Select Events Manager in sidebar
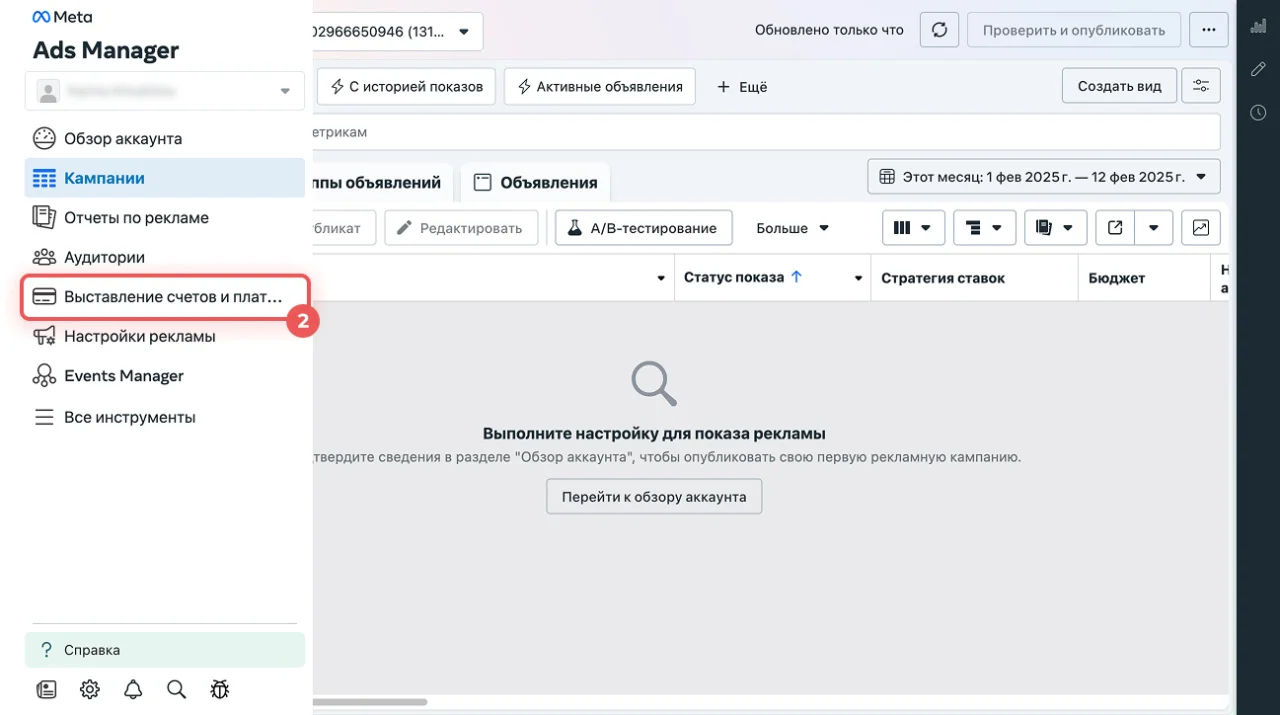Screen dimensions: 1280x715 coord(123,376)
